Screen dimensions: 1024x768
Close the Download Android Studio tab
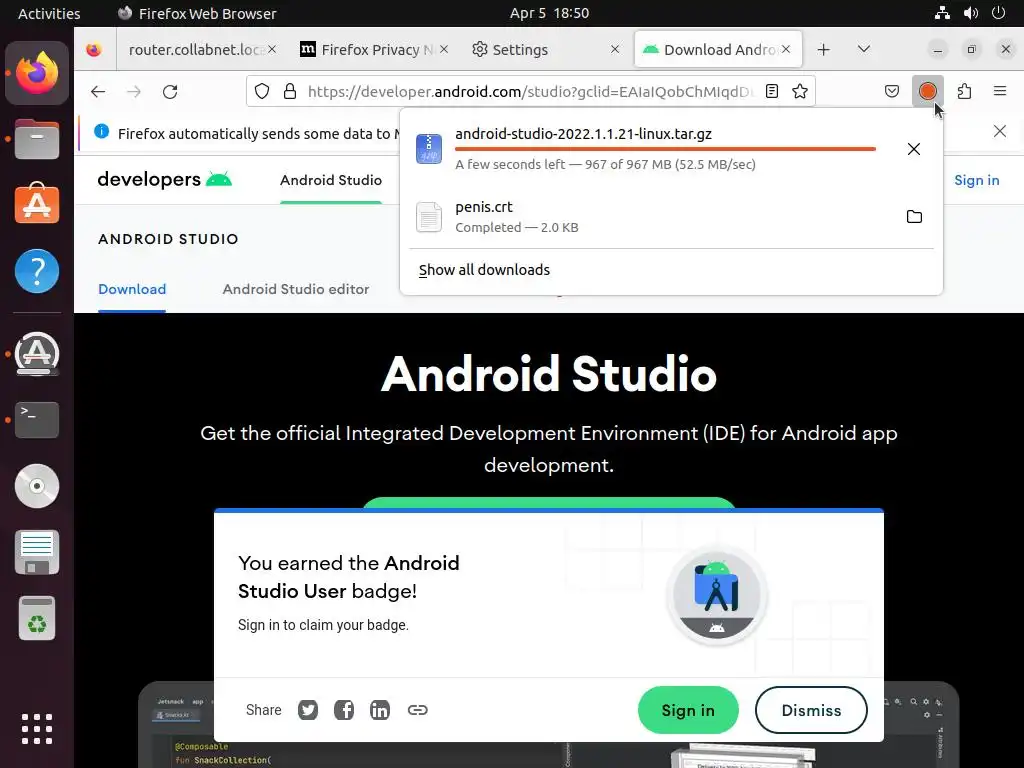tap(786, 49)
